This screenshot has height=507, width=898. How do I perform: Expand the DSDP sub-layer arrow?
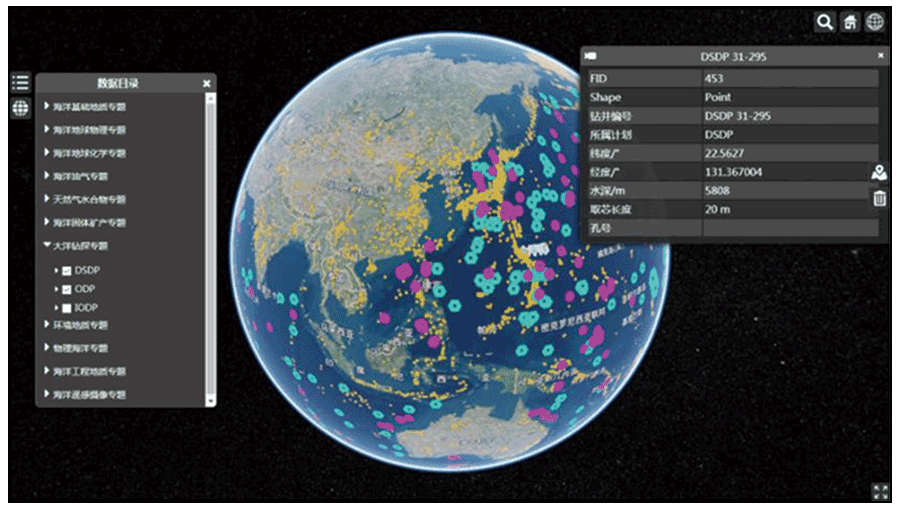[56, 271]
